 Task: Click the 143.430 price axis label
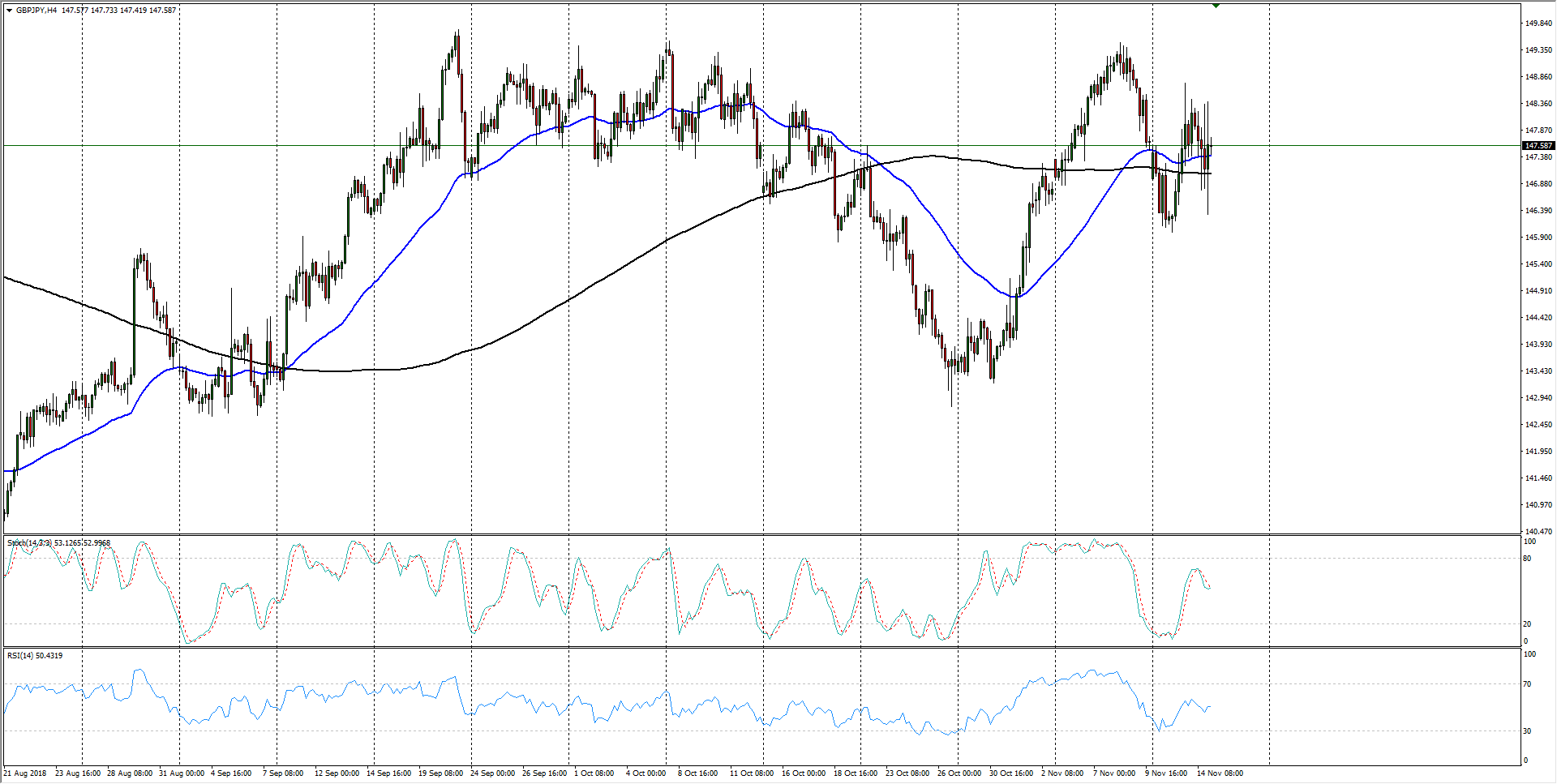pos(1538,371)
